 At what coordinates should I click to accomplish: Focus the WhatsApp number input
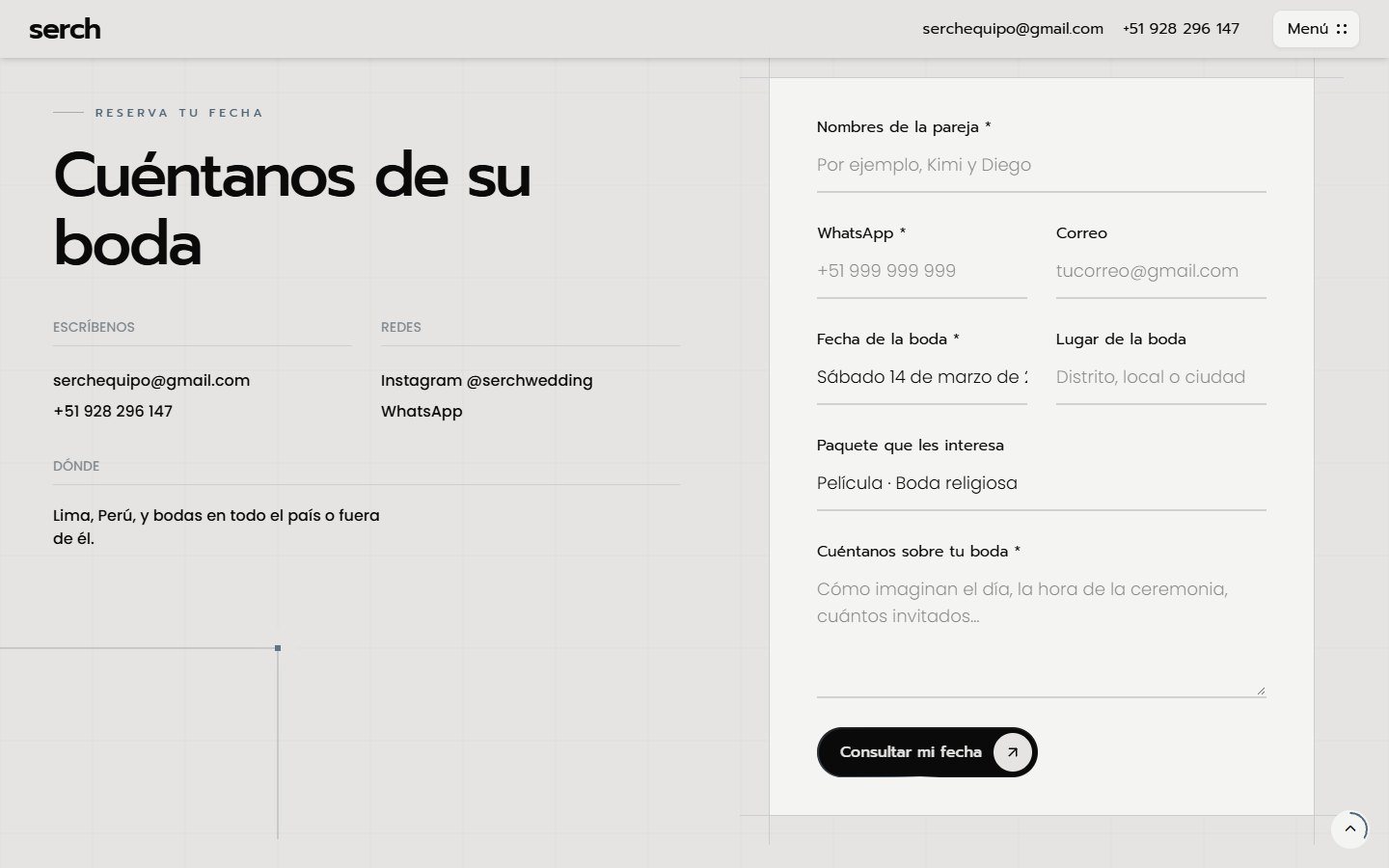pyautogui.click(x=922, y=272)
